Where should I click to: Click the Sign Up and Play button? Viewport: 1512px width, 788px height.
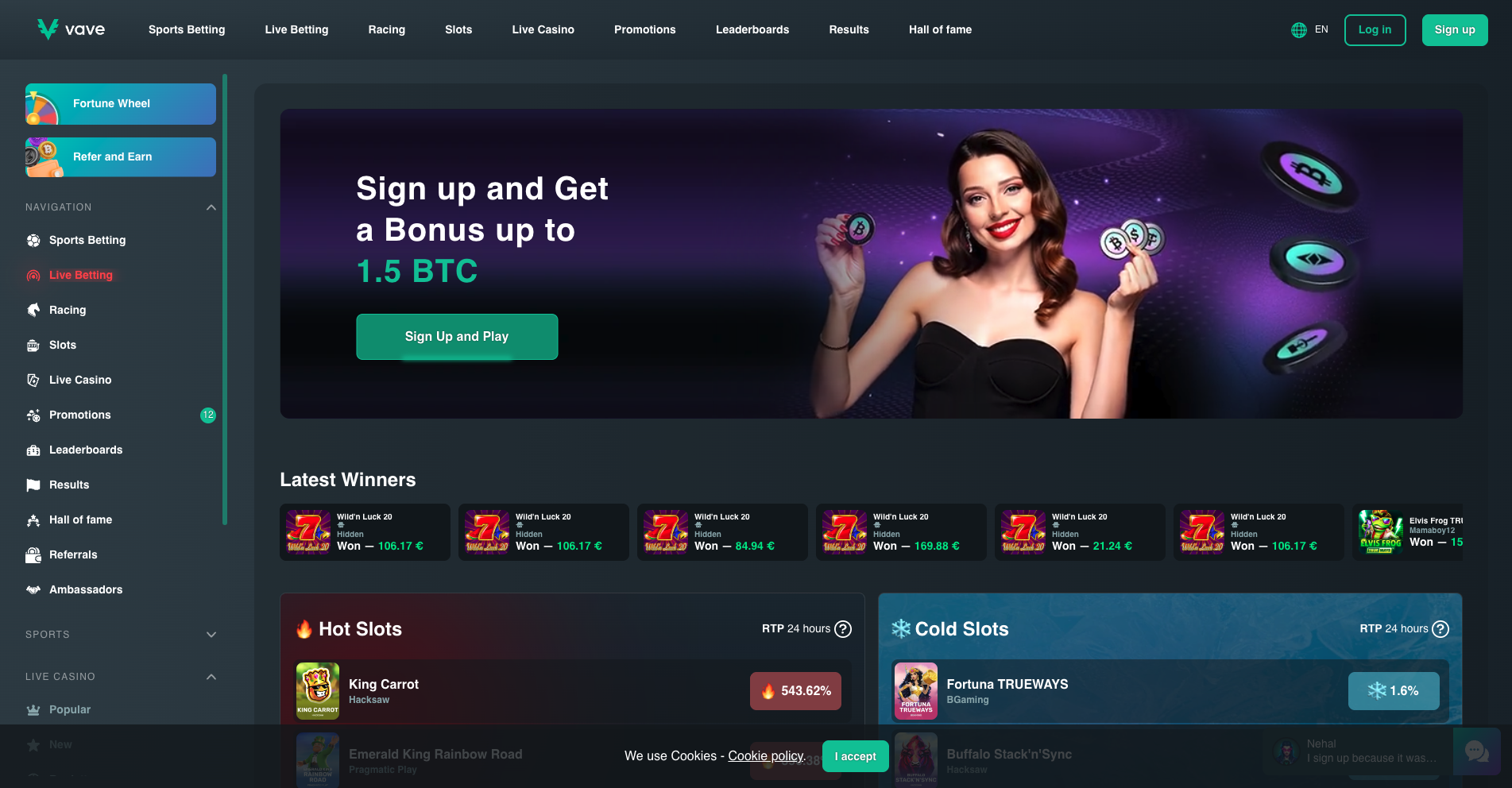(457, 337)
